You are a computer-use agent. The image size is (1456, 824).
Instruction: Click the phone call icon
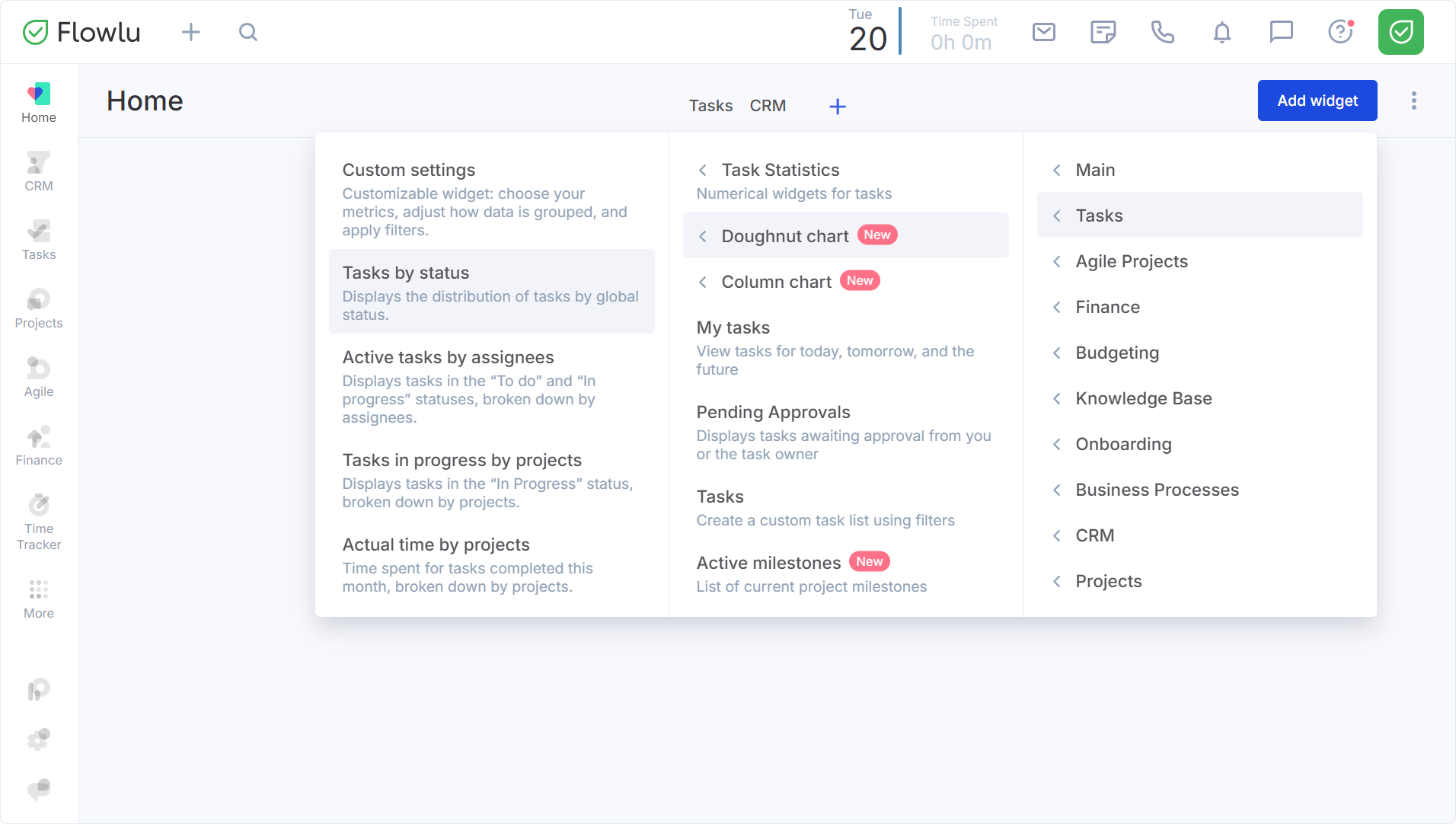(x=1162, y=32)
